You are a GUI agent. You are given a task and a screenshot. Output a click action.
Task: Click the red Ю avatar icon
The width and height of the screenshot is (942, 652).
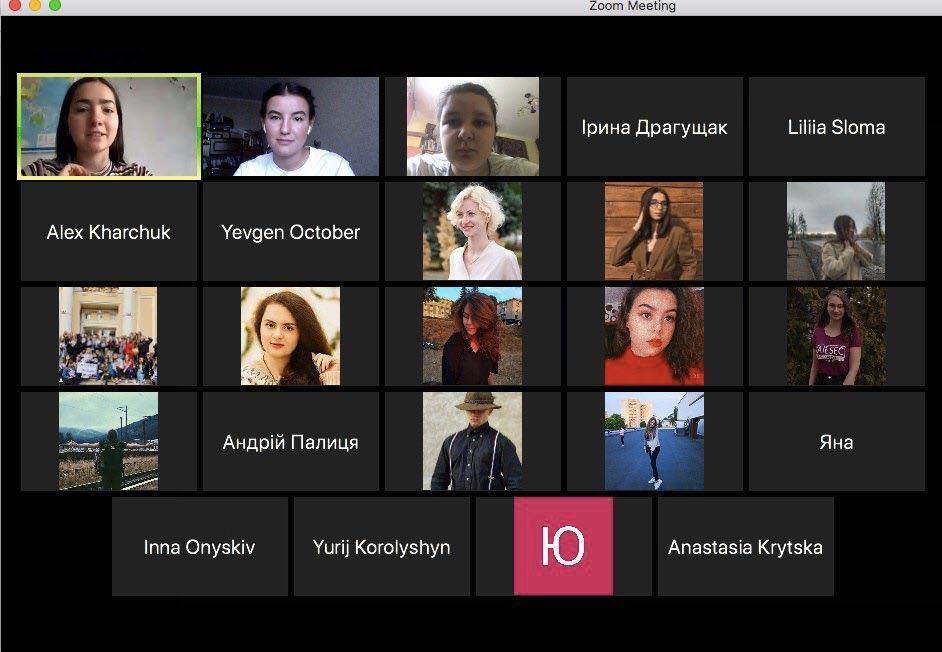pos(563,547)
